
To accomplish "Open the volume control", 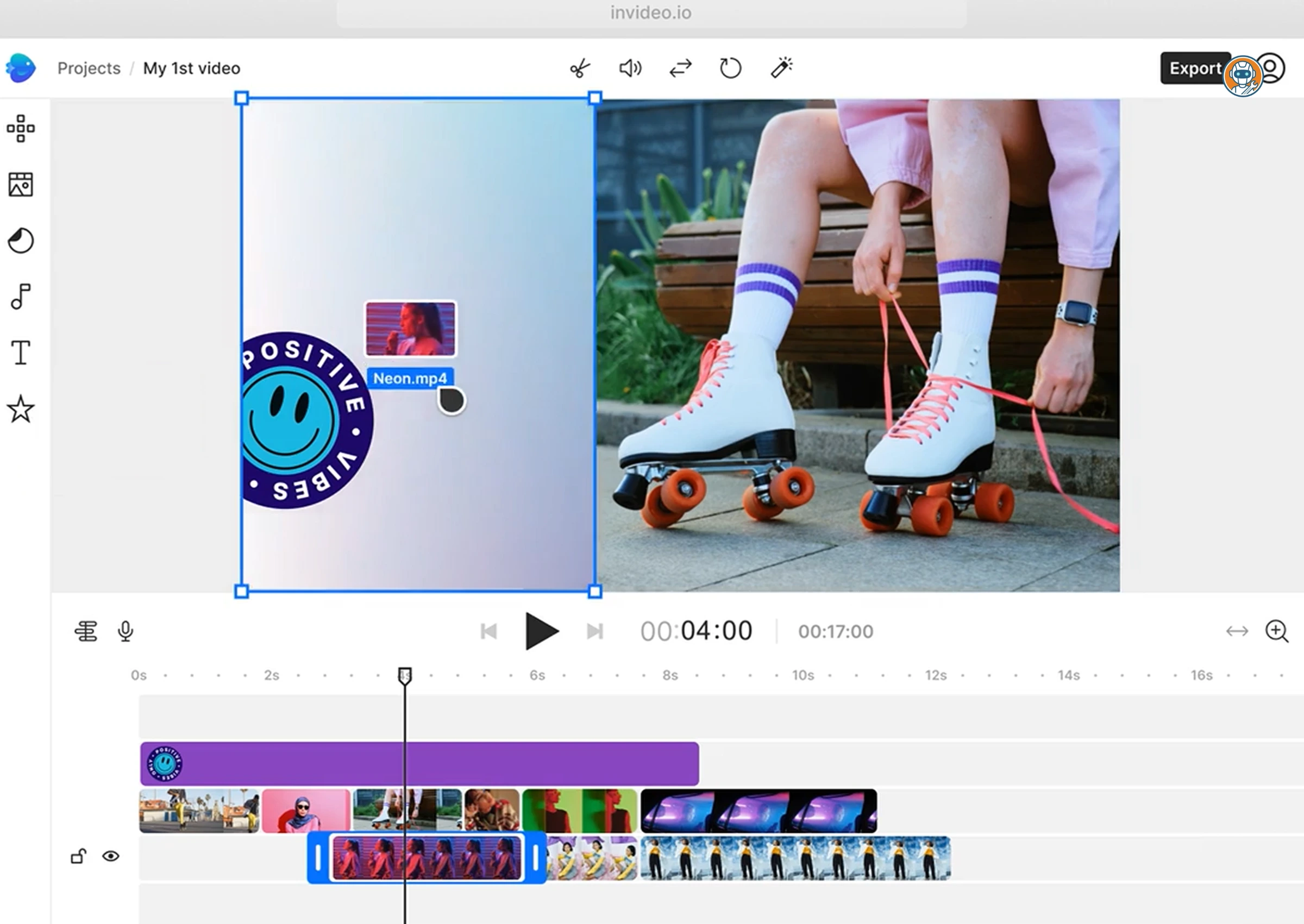I will coord(629,68).
